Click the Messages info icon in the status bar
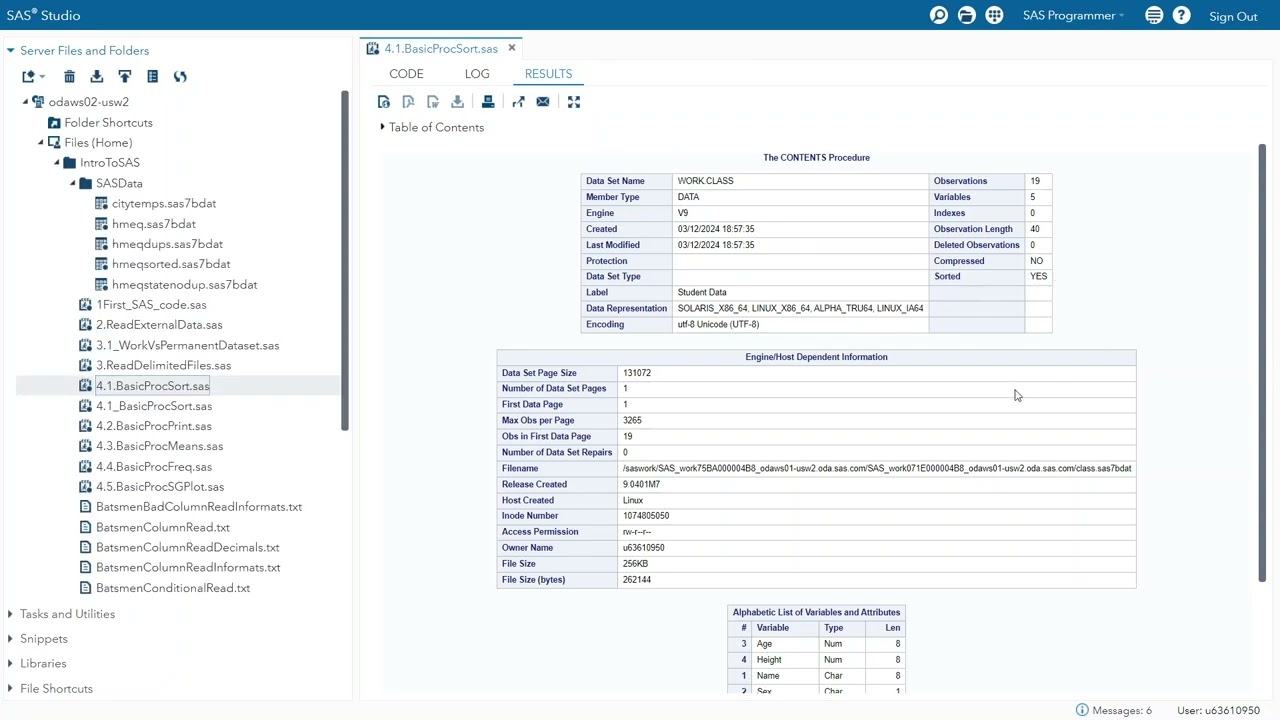 tap(1082, 710)
